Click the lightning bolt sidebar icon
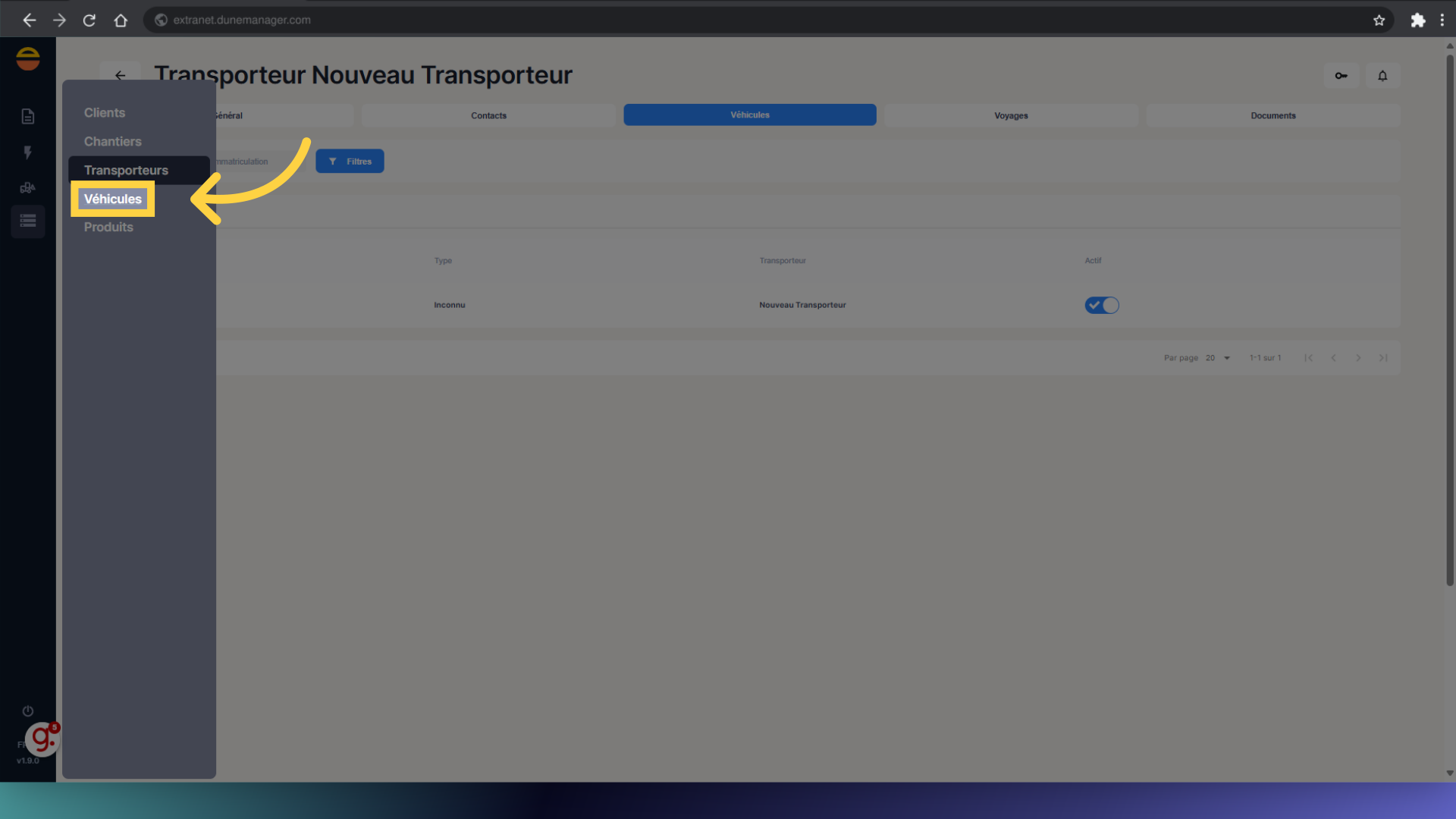 click(x=27, y=152)
